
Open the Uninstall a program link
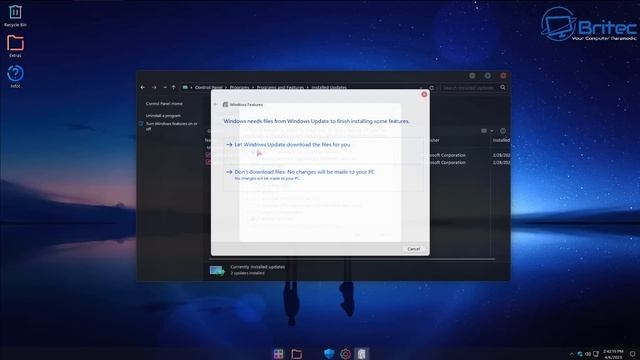(x=163, y=116)
